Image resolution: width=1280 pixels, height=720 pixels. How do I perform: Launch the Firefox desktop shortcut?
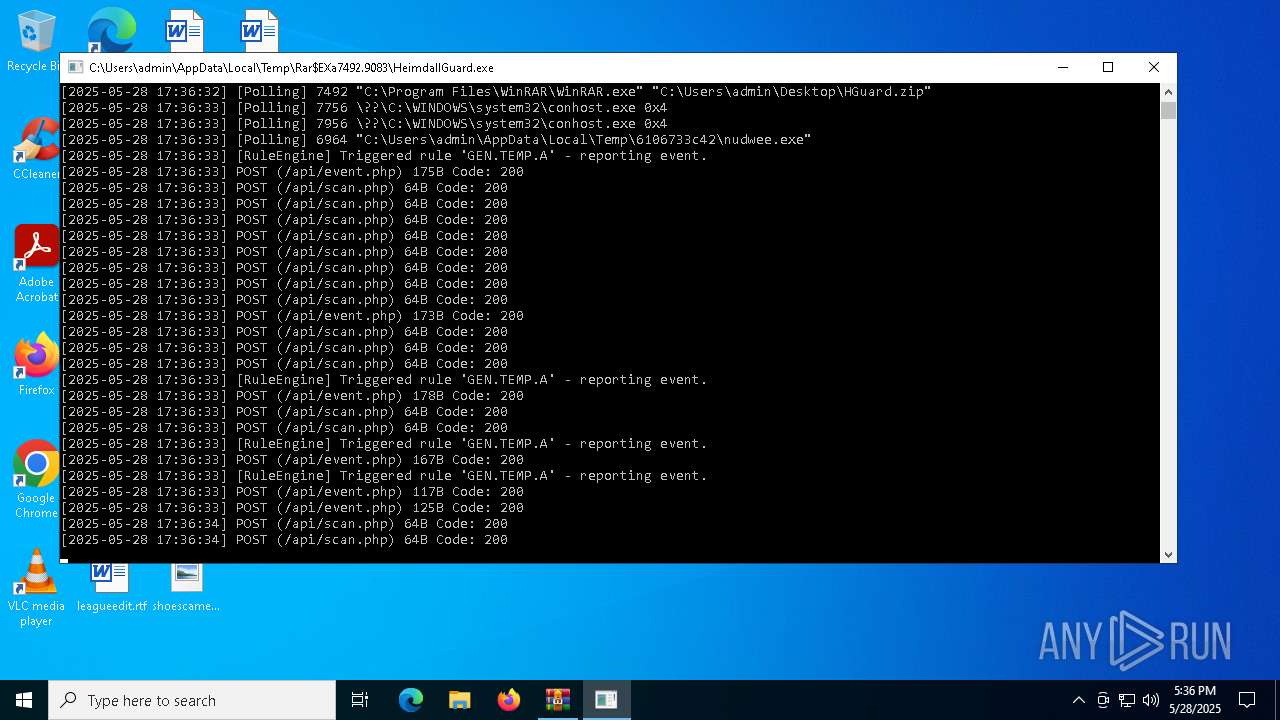coord(36,365)
